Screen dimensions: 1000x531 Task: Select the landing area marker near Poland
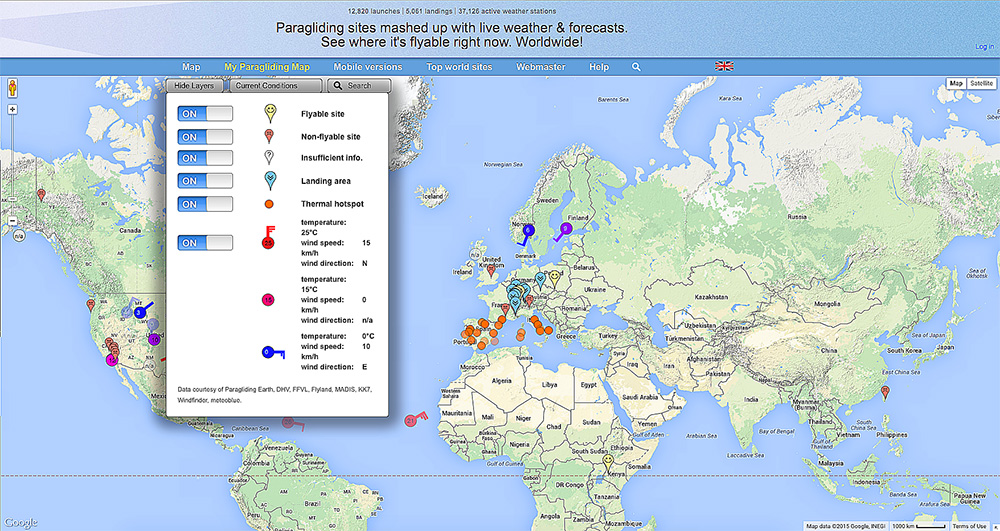point(541,280)
